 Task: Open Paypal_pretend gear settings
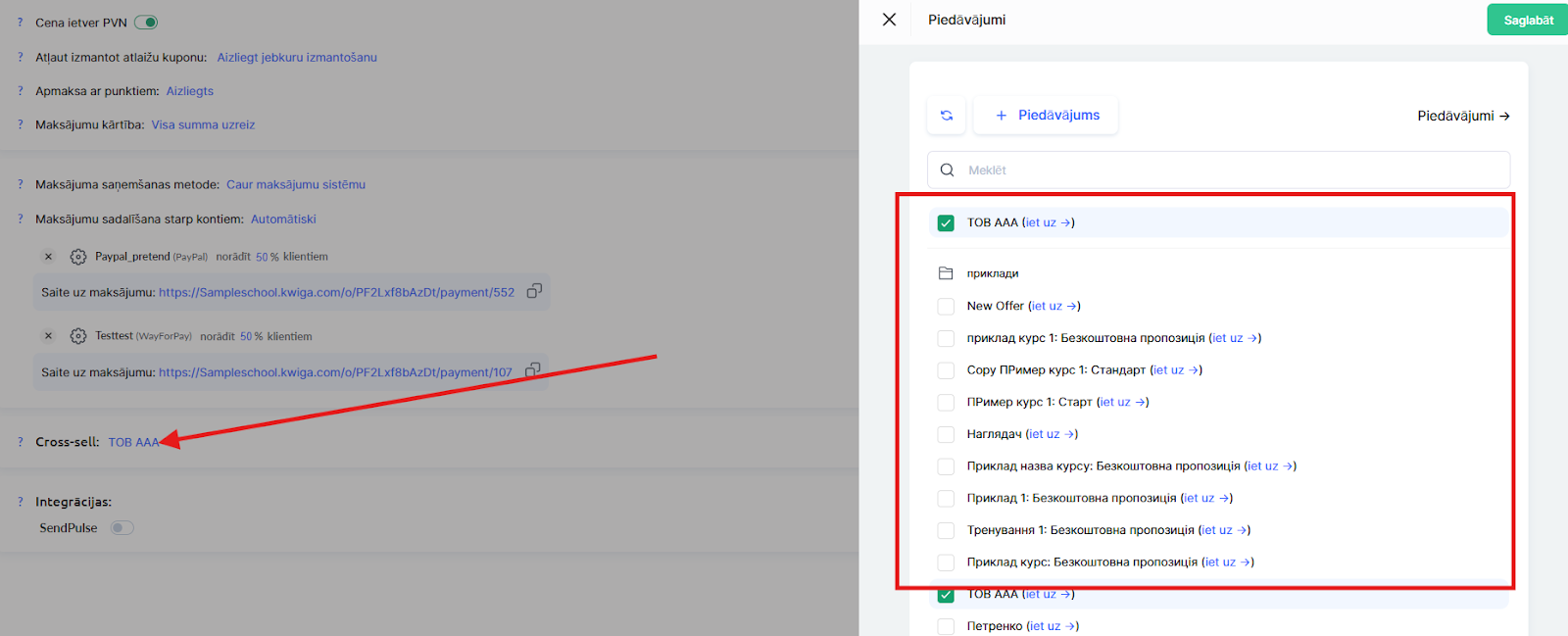click(x=78, y=257)
